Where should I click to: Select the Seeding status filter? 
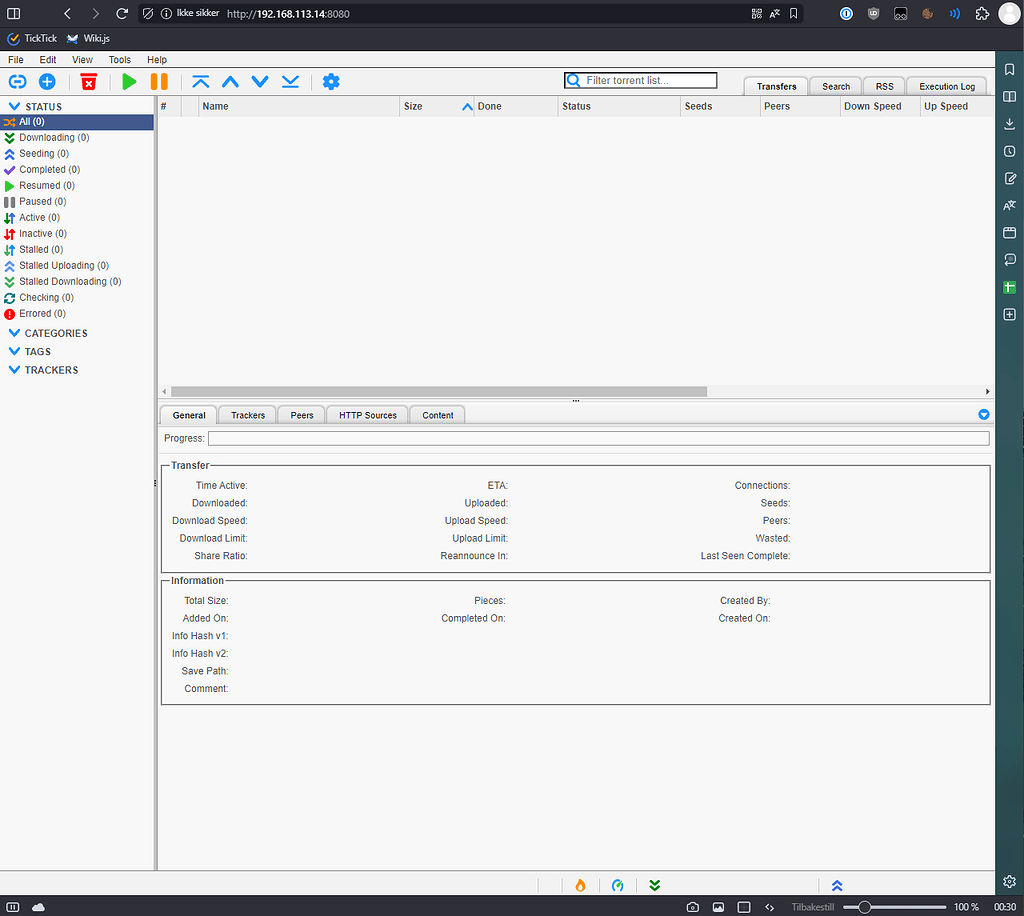(x=44, y=153)
